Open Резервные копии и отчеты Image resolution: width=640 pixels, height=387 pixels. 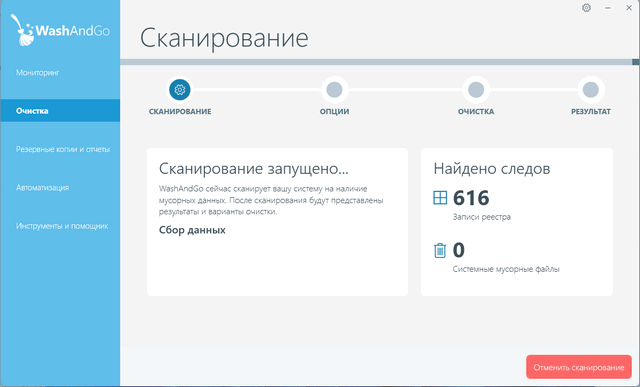[63, 149]
